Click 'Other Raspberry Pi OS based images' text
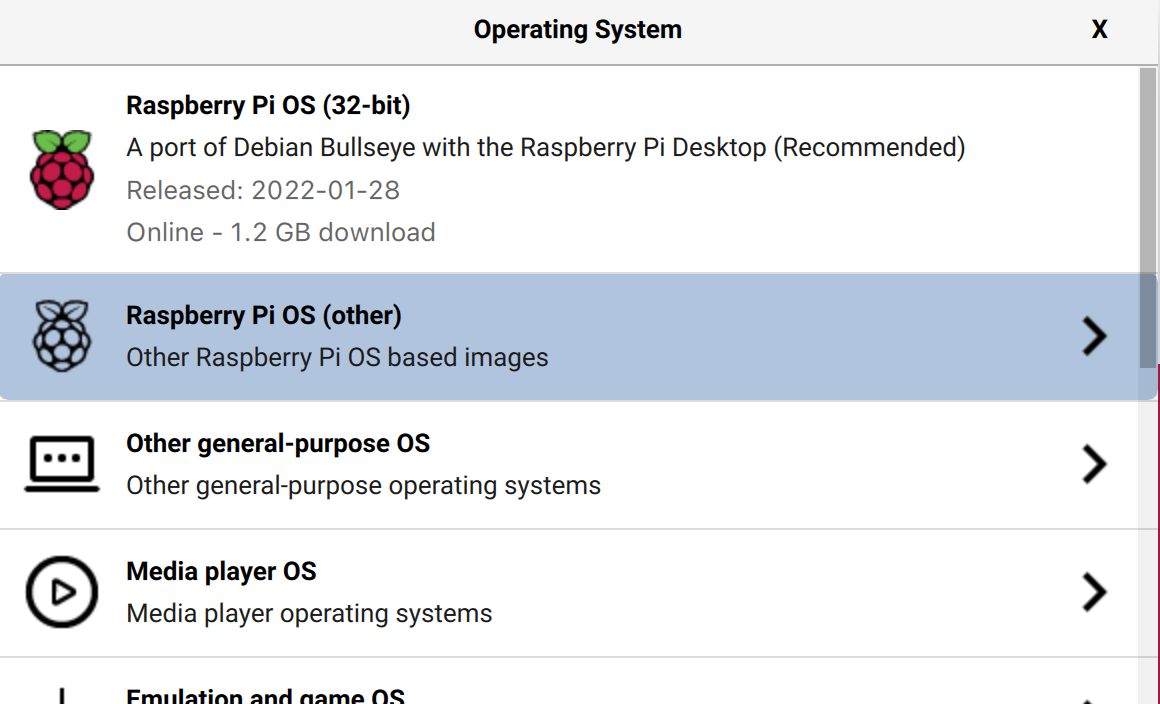The height and width of the screenshot is (704, 1160). [337, 358]
